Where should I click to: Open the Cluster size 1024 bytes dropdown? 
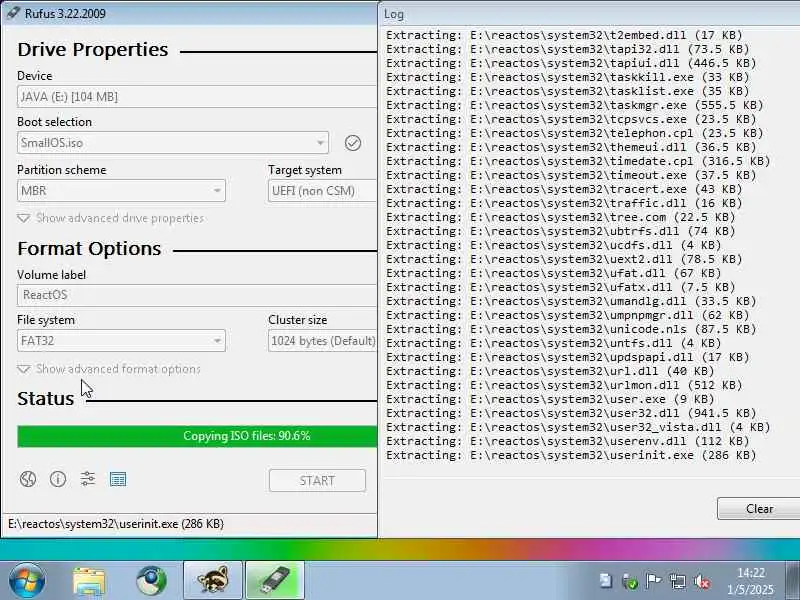click(322, 340)
